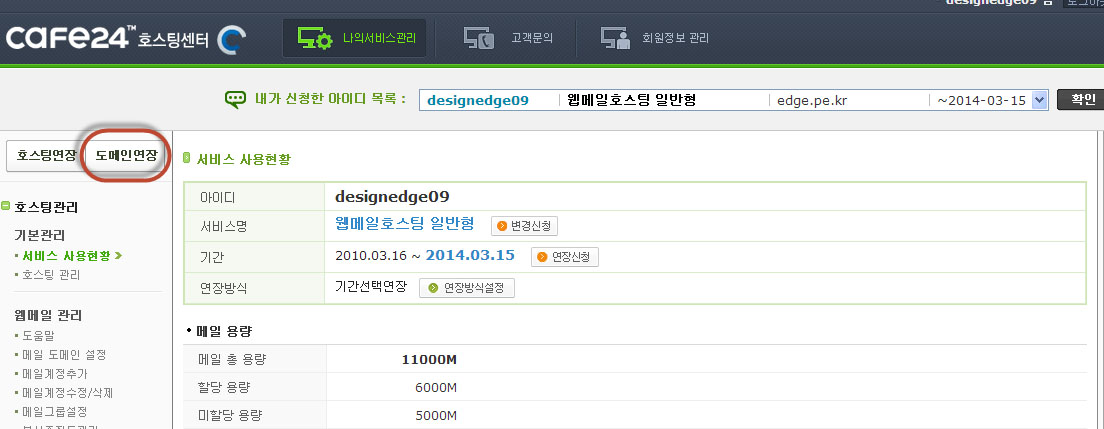The width and height of the screenshot is (1104, 429).
Task: Click the 호스팅연장 button
Action: tap(46, 156)
